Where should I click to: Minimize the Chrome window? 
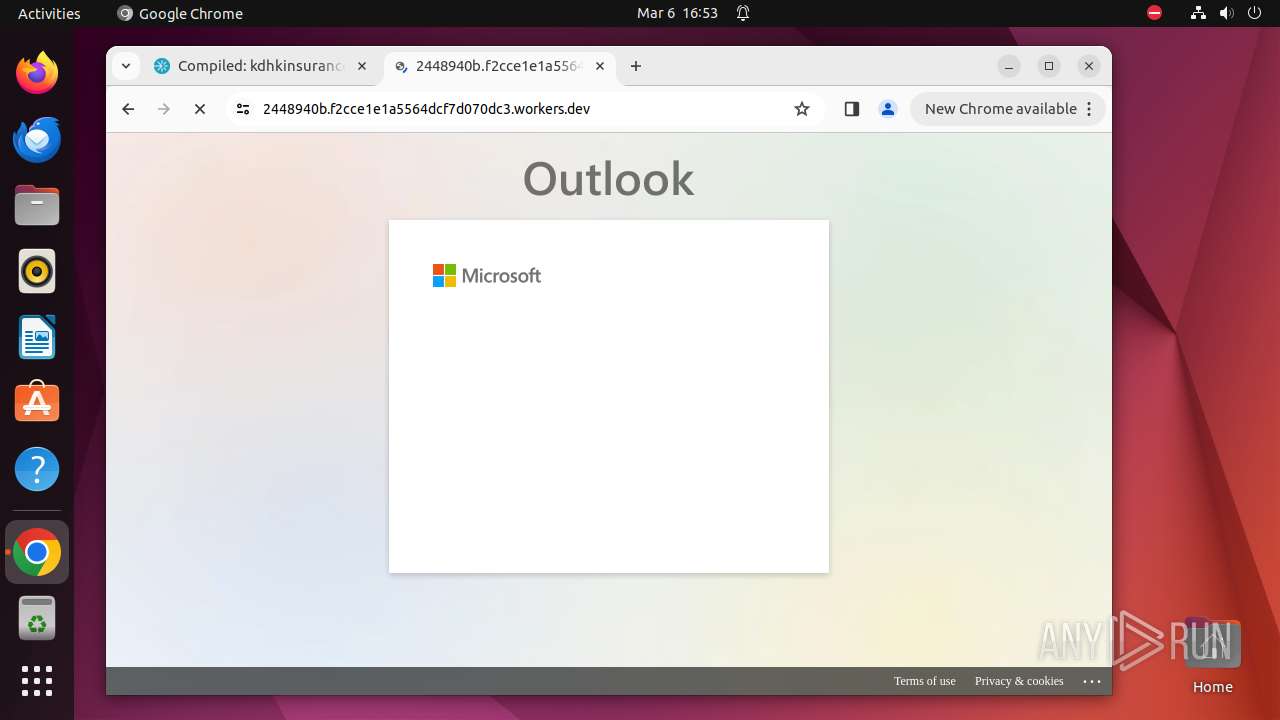coord(1009,66)
